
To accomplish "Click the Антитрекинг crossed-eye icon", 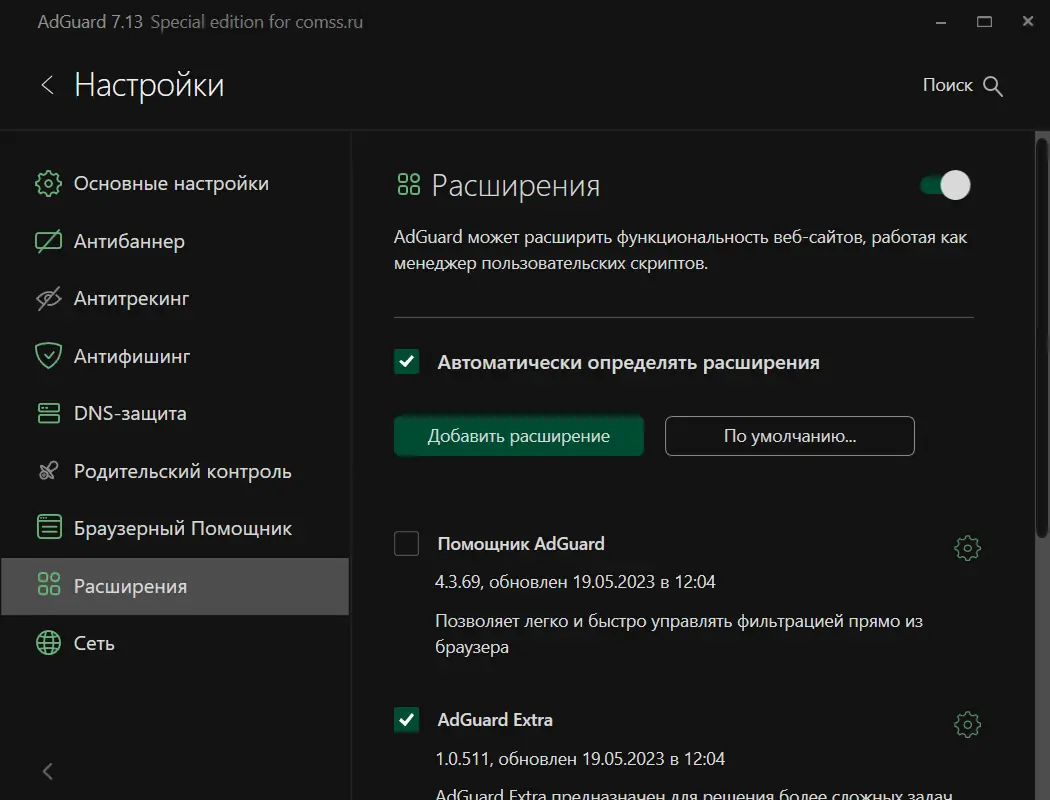I will pyautogui.click(x=48, y=299).
